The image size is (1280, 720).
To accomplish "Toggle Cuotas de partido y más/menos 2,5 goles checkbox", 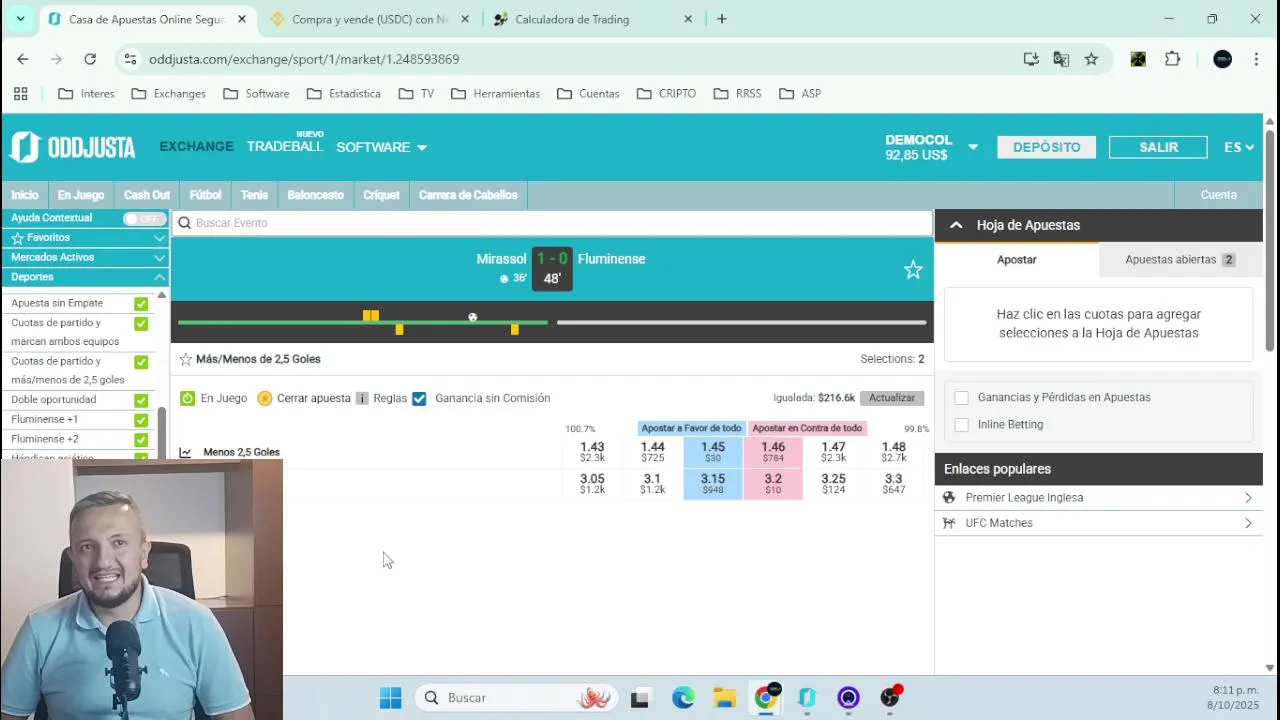I will coord(141,362).
